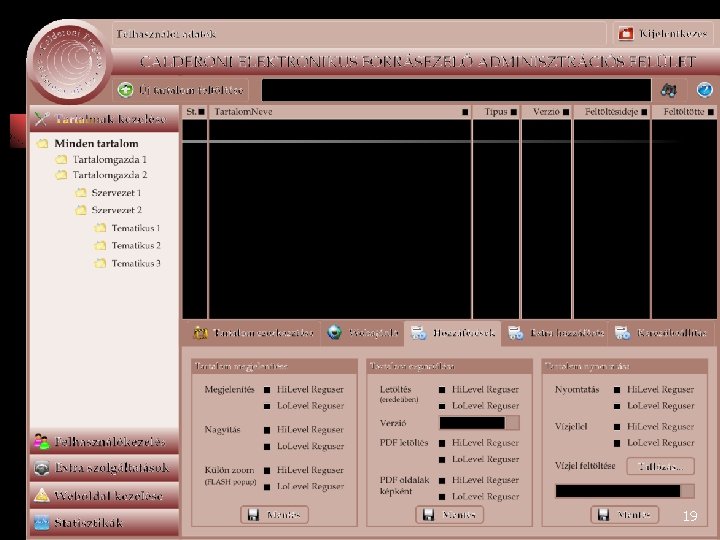The width and height of the screenshot is (720, 540).
Task: Toggle Letöltés LoLevel Reguser checkbox
Action: 442,406
